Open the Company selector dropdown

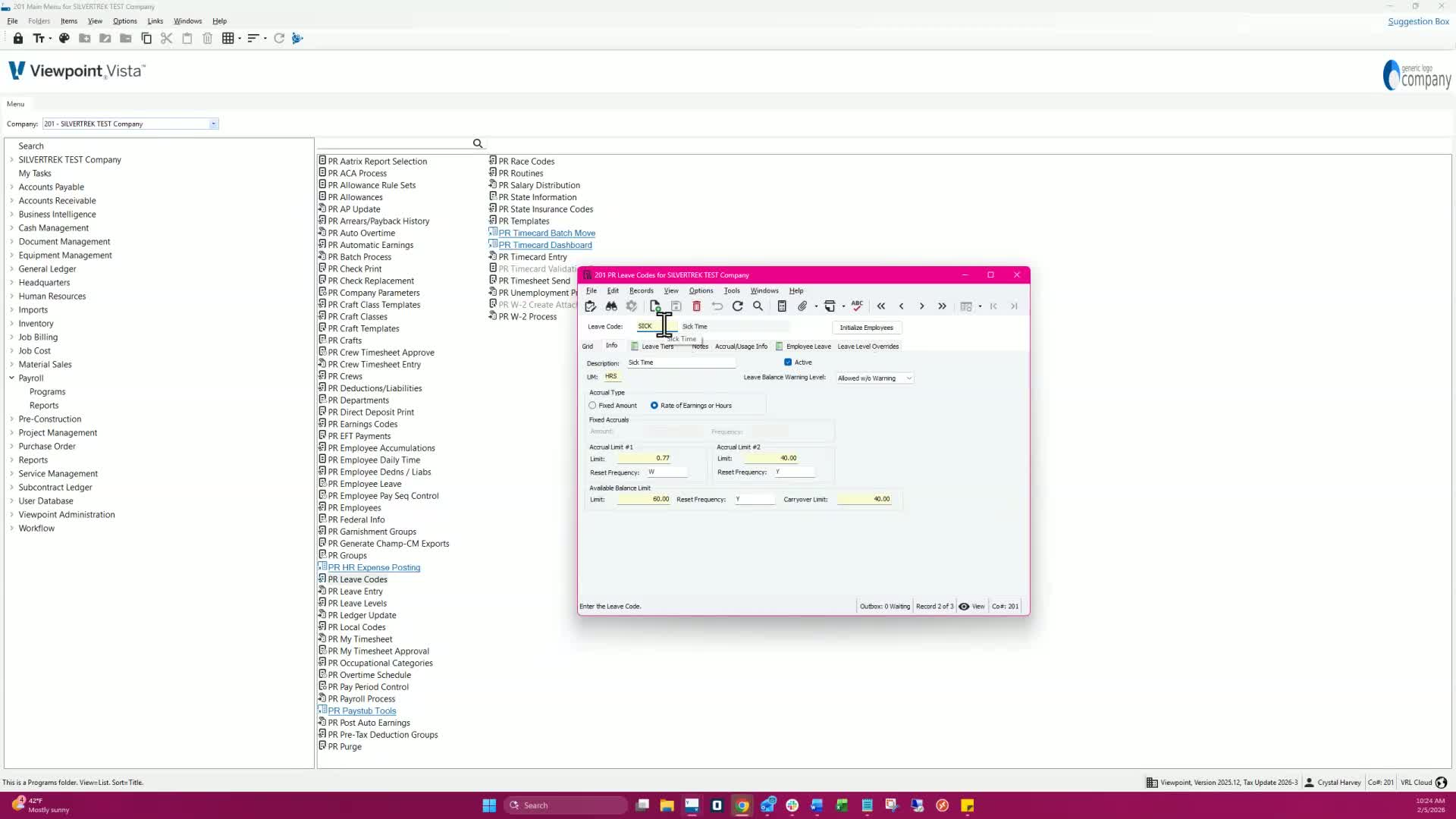point(213,124)
